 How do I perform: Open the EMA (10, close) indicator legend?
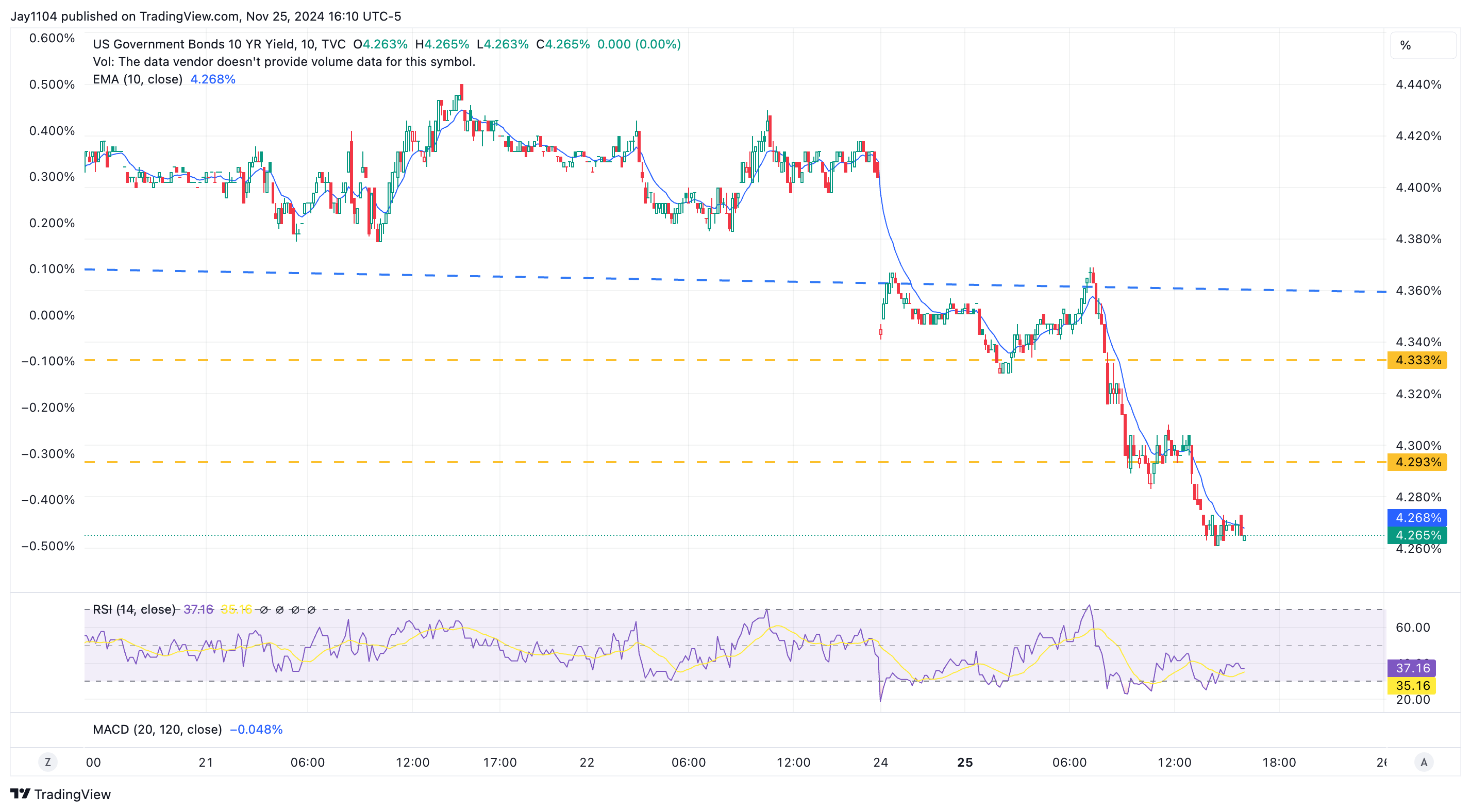click(138, 79)
